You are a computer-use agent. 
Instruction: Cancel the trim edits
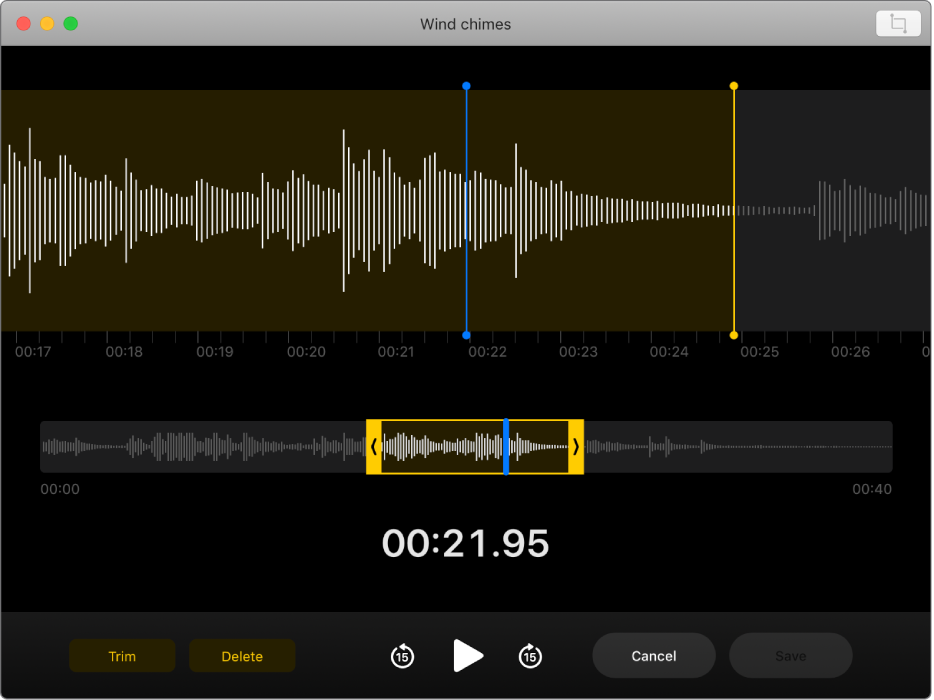pyautogui.click(x=654, y=656)
